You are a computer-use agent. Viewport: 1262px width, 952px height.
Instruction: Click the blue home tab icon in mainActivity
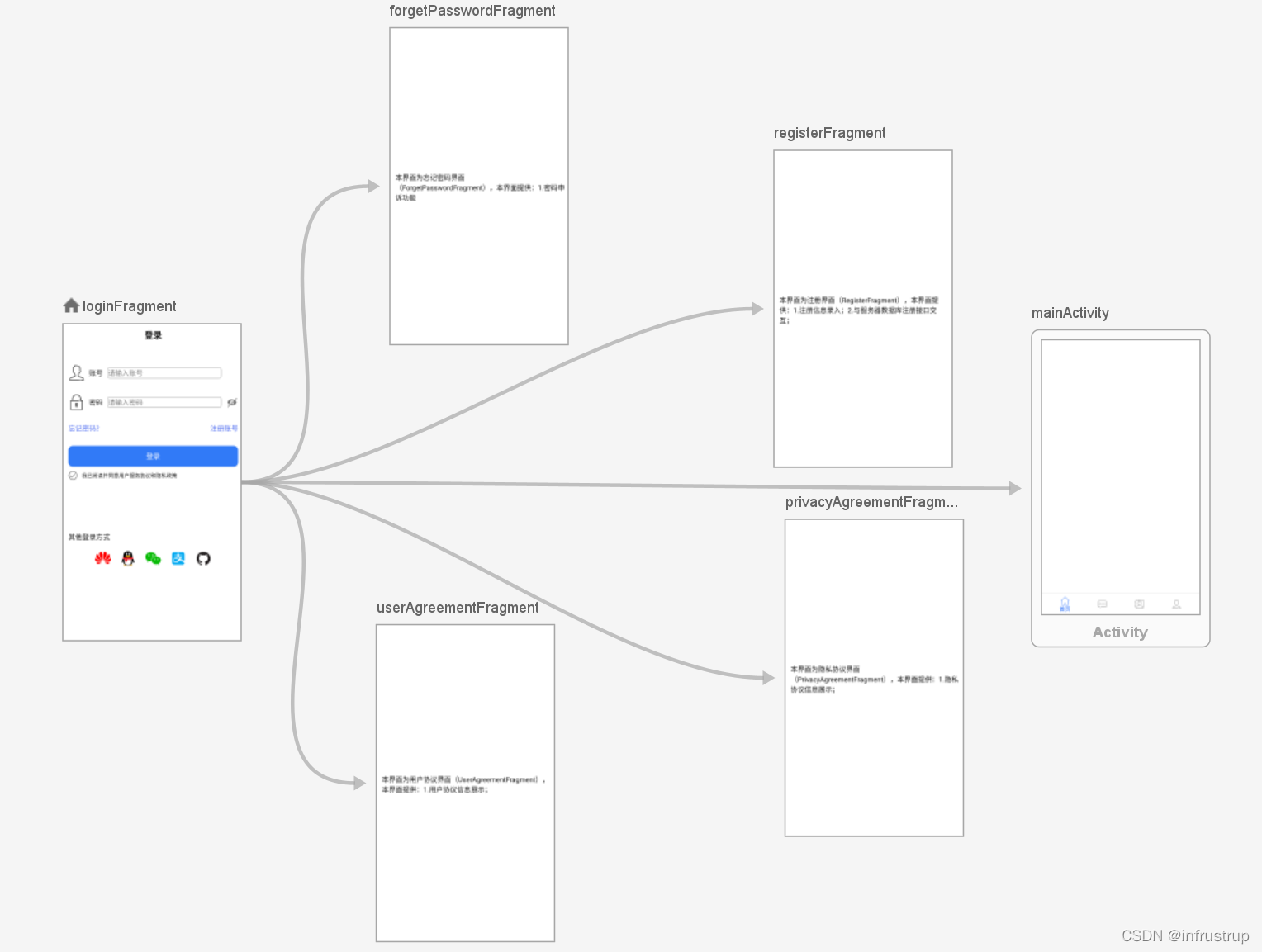pos(1065,604)
